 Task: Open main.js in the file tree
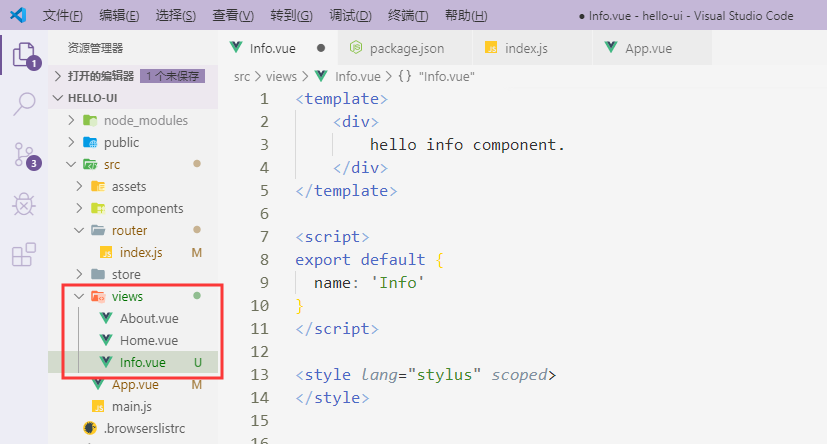click(133, 407)
